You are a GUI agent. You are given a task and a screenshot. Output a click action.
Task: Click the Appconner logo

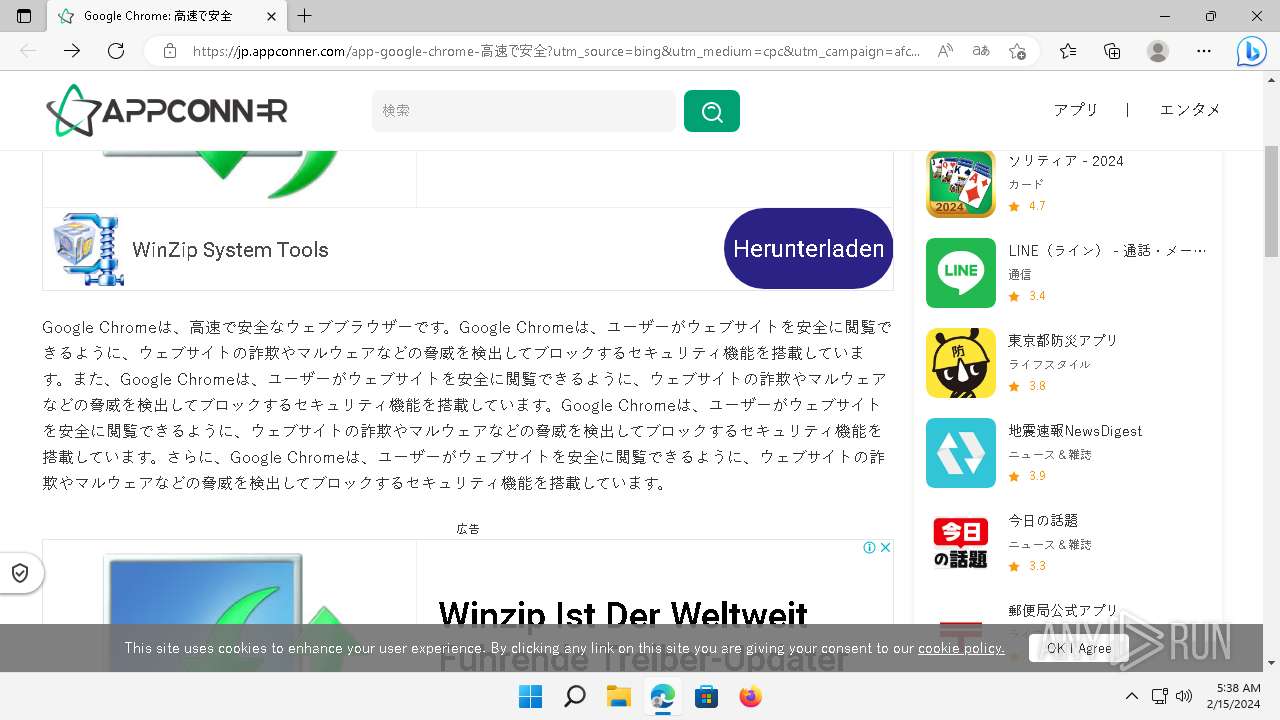[x=167, y=110]
